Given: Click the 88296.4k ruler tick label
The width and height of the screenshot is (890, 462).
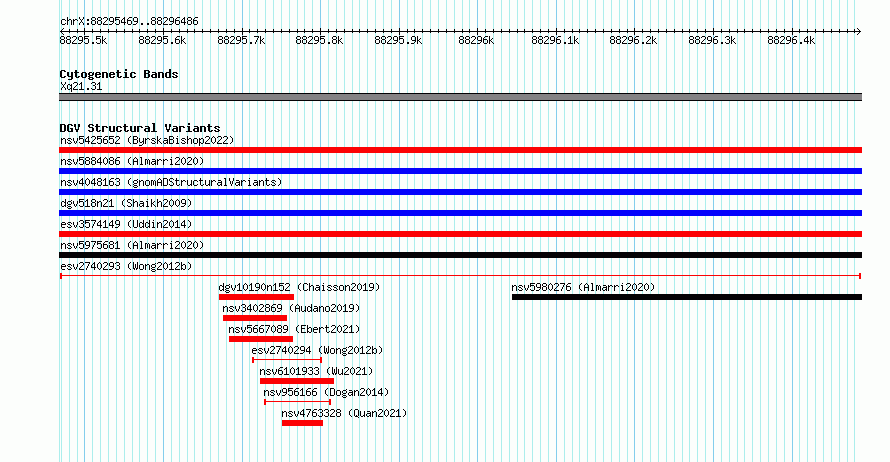Looking at the screenshot, I should click(791, 40).
